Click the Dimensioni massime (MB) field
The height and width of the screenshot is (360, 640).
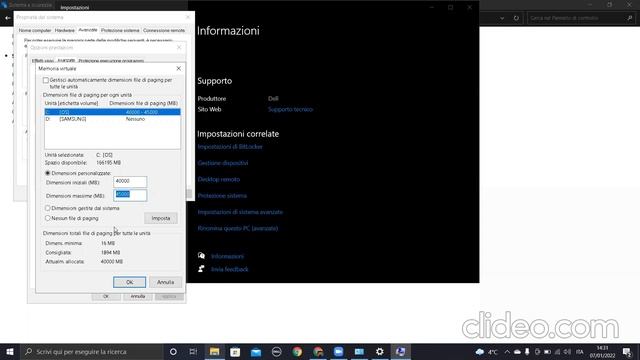[x=130, y=195]
